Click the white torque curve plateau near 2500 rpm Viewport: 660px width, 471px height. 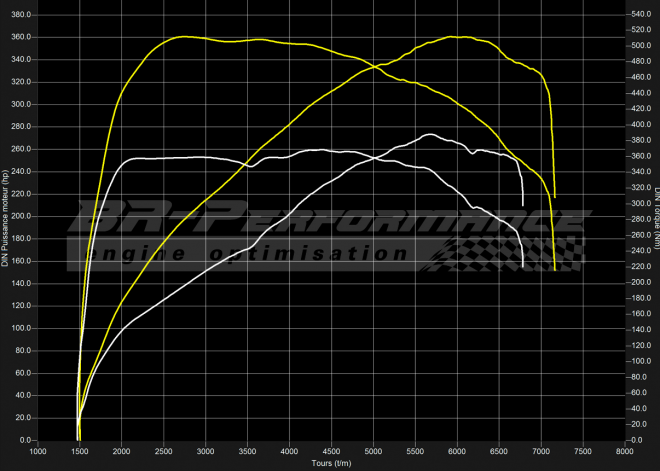click(x=165, y=158)
